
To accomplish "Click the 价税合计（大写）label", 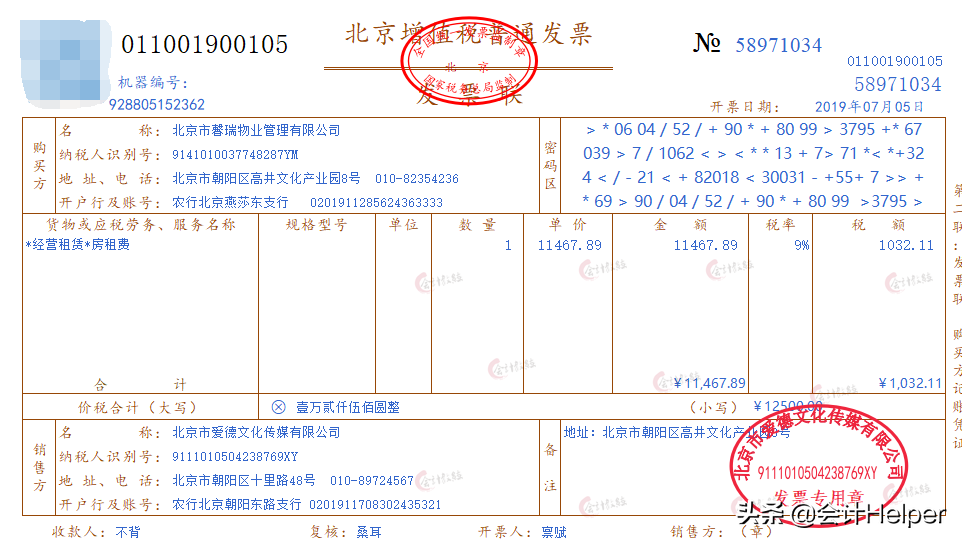I will (x=137, y=408).
